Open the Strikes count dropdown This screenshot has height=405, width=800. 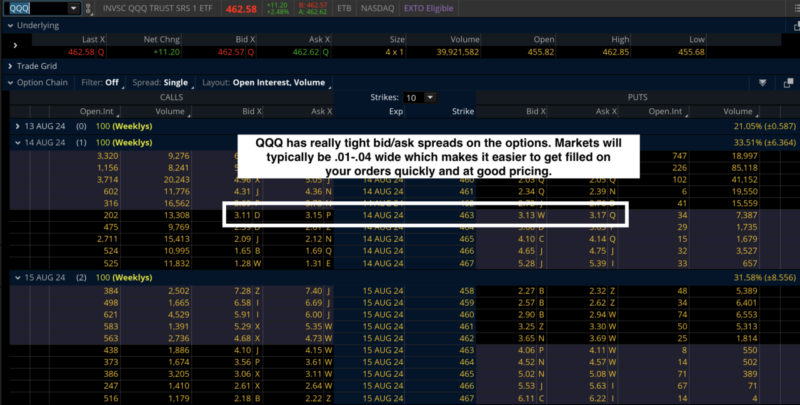[x=430, y=97]
